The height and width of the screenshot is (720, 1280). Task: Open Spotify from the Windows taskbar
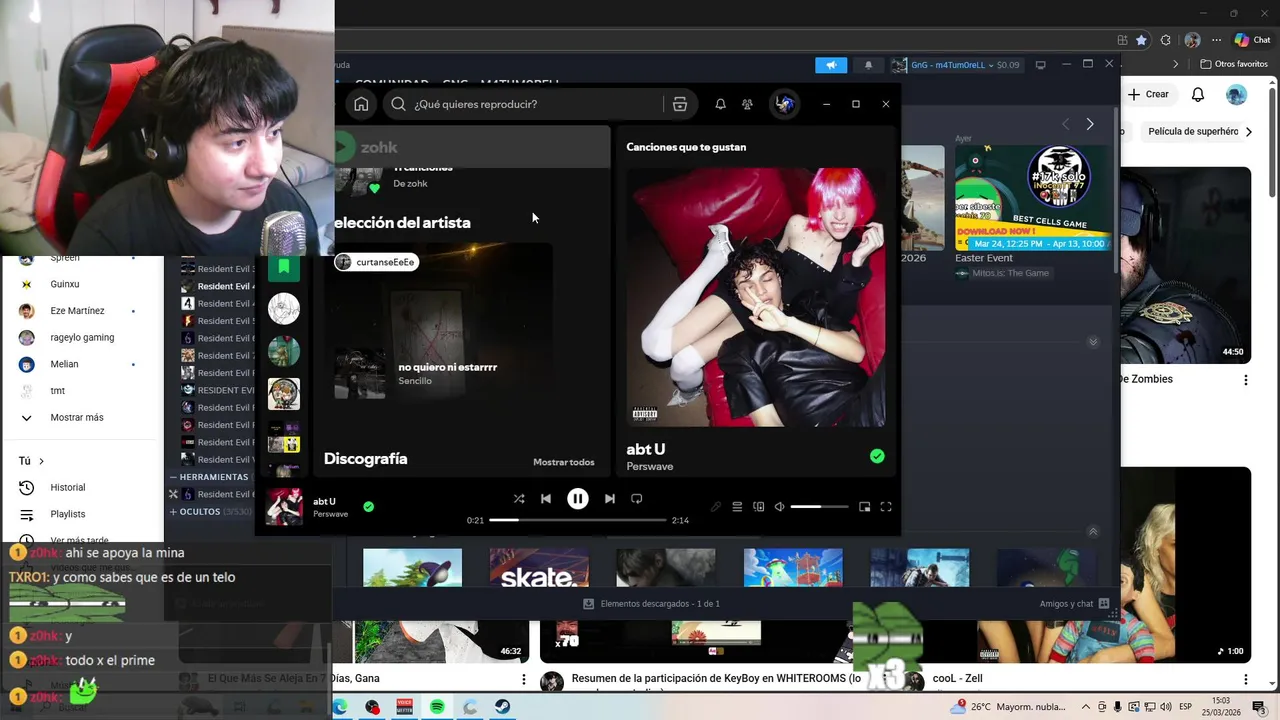438,707
